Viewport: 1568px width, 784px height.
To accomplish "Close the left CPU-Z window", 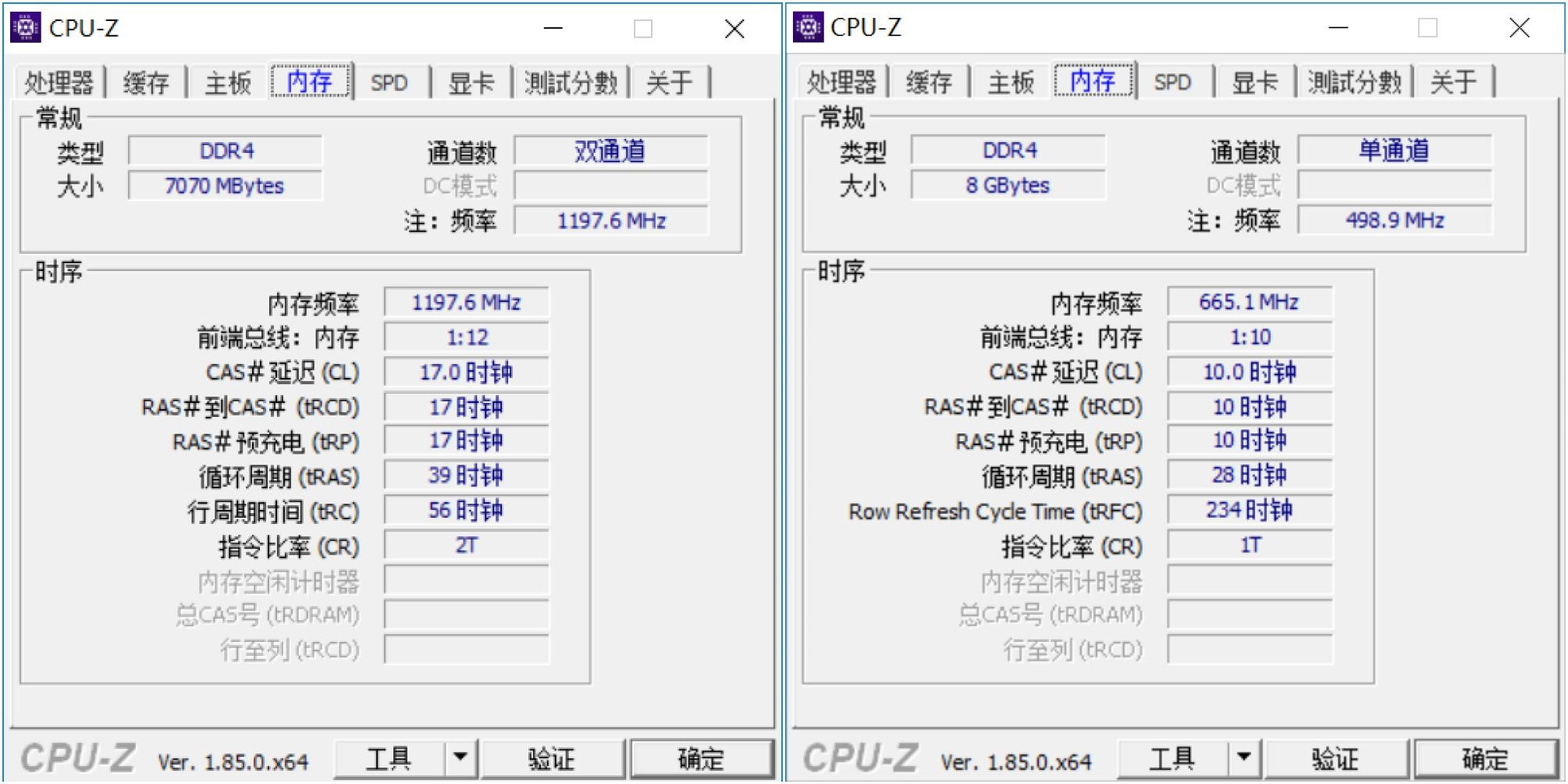I will coord(734,29).
